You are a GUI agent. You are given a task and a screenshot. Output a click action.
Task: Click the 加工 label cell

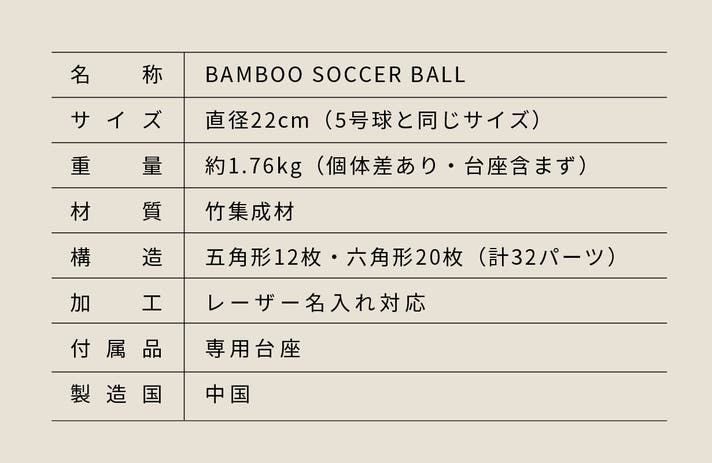116,302
